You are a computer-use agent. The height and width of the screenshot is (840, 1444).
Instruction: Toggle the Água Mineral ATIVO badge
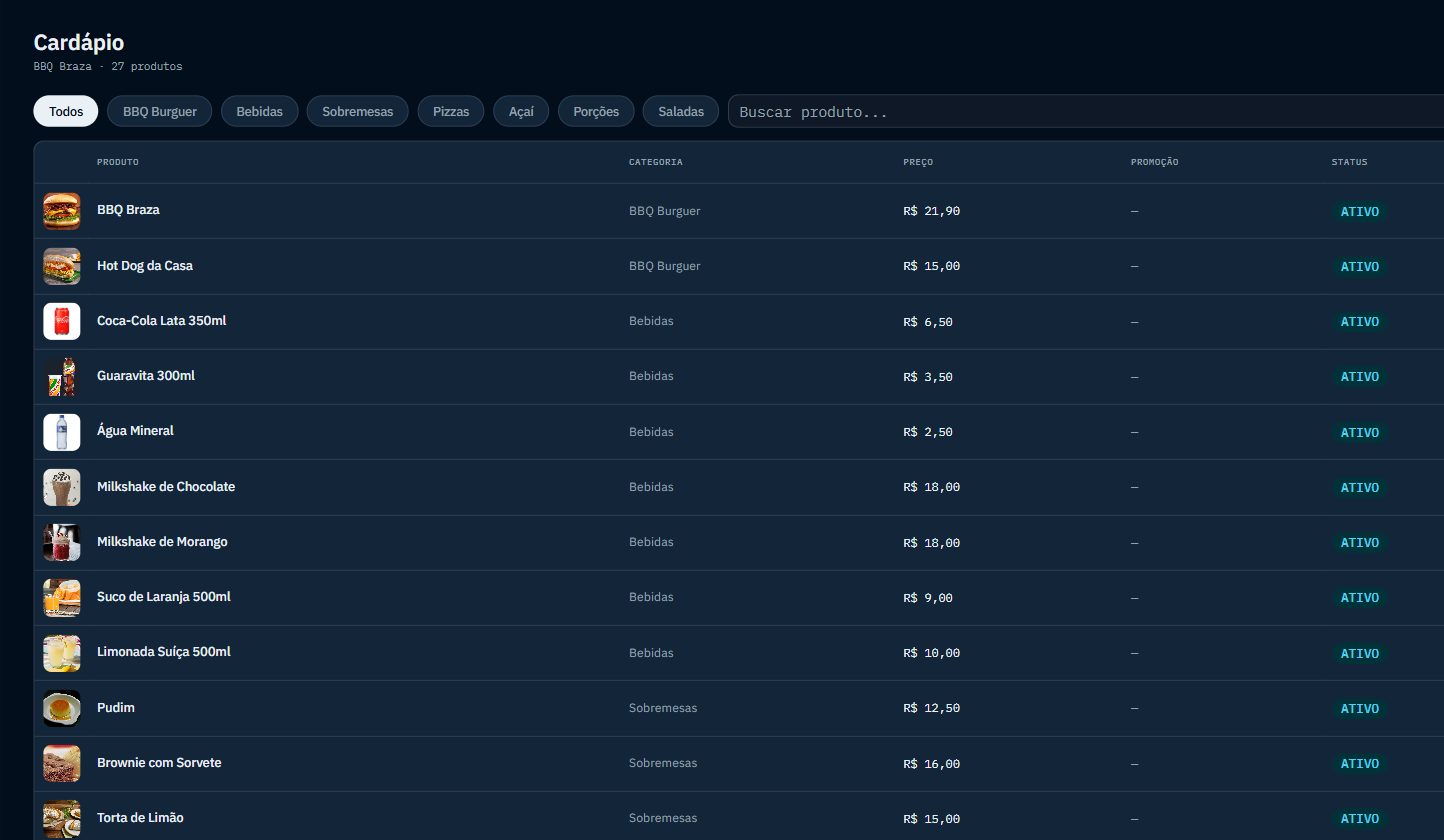(x=1360, y=433)
